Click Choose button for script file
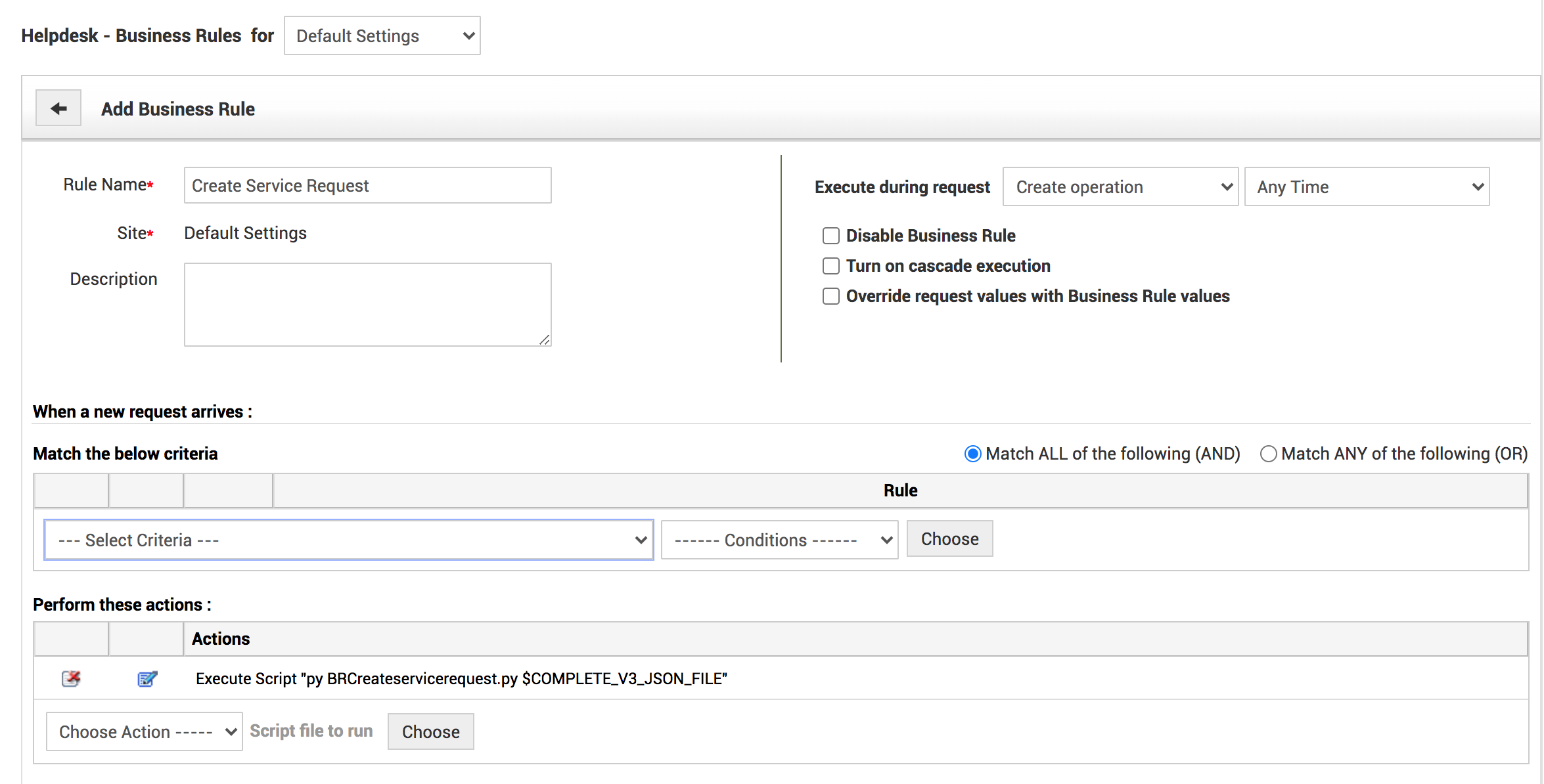Screen dimensions: 1544x784 click(x=430, y=731)
